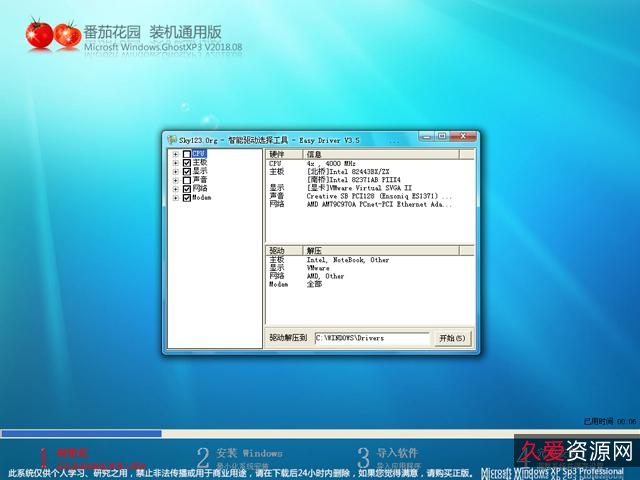The height and width of the screenshot is (480, 640).
Task: Click step 3 导入软件 label
Action: click(397, 453)
